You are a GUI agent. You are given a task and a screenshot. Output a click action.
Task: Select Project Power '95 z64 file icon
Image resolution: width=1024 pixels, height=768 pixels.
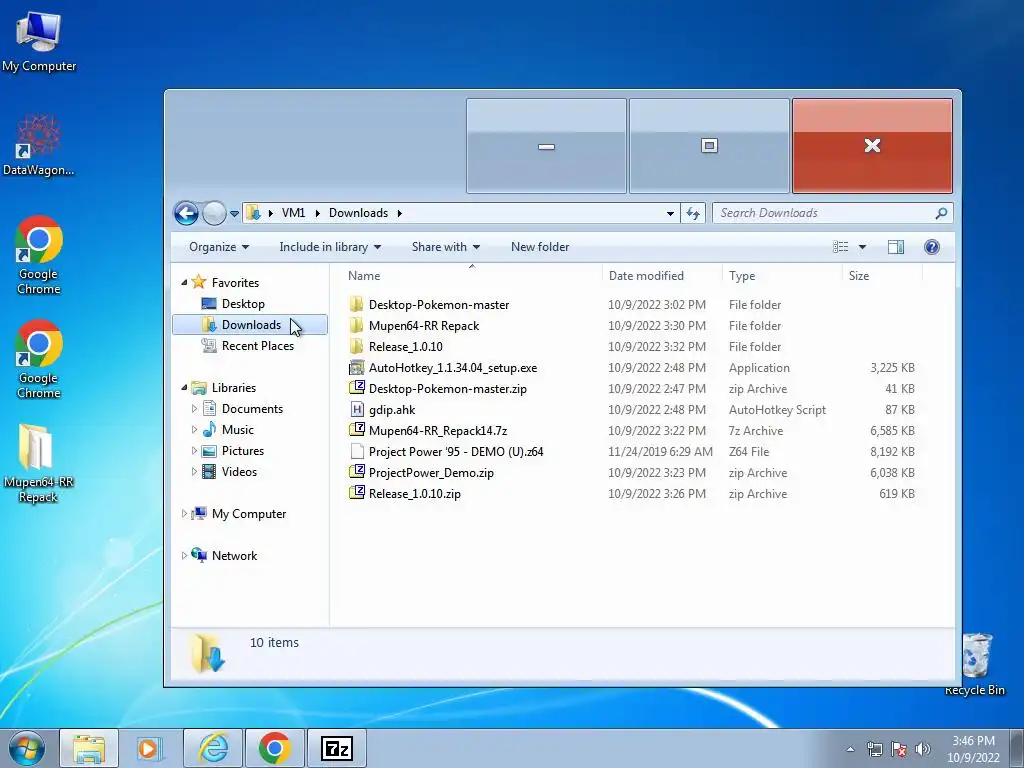[x=357, y=451]
